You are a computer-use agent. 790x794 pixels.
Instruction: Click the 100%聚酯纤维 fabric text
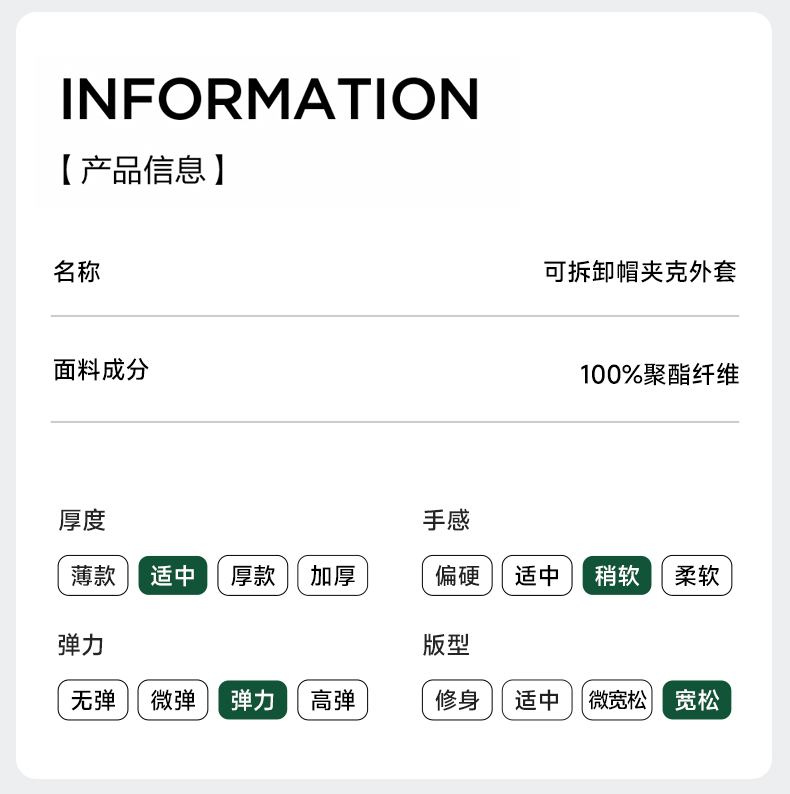point(659,375)
